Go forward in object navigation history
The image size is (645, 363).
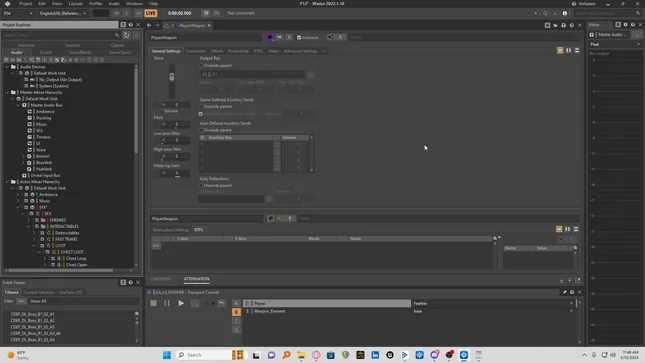(x=157, y=26)
